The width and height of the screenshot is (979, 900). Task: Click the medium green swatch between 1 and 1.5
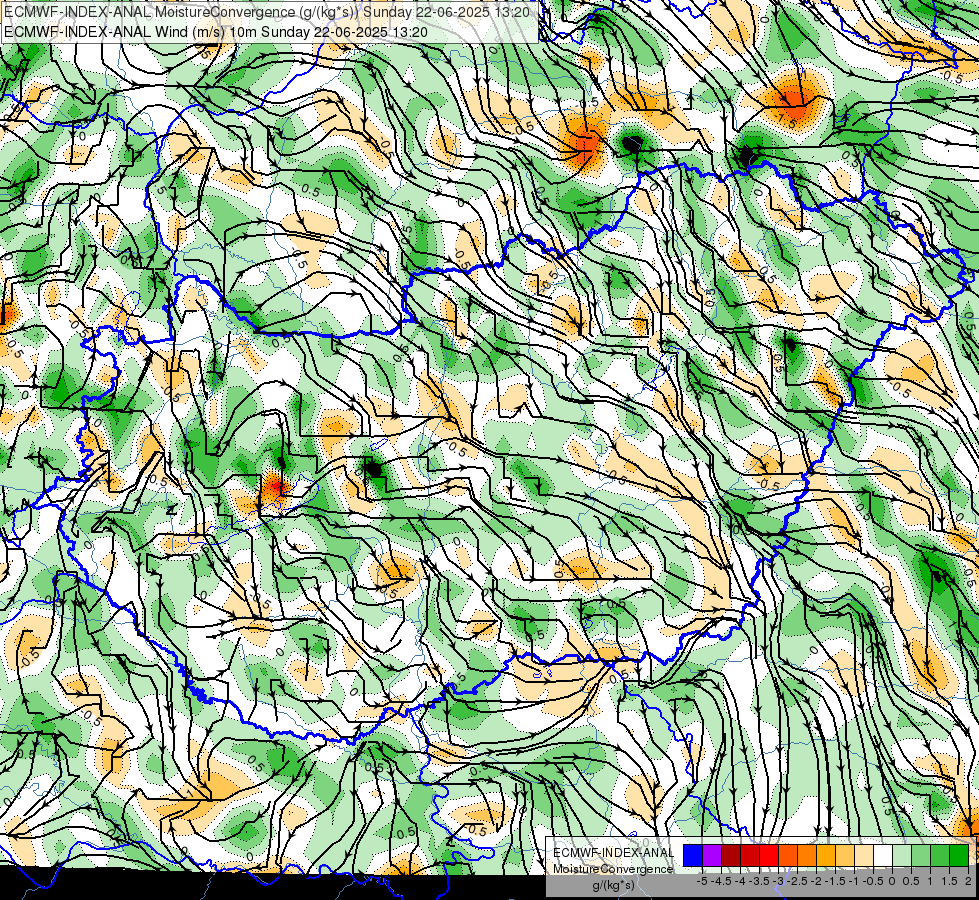tap(940, 855)
